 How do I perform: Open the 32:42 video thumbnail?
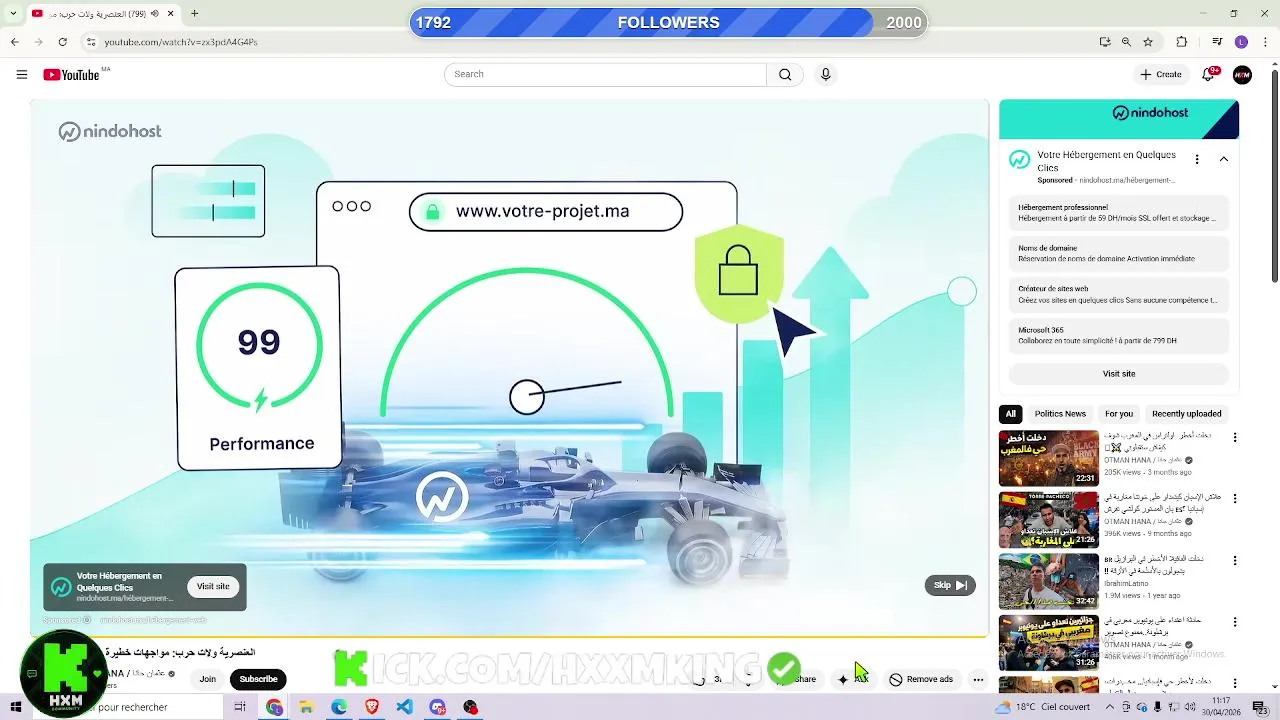(1048, 581)
